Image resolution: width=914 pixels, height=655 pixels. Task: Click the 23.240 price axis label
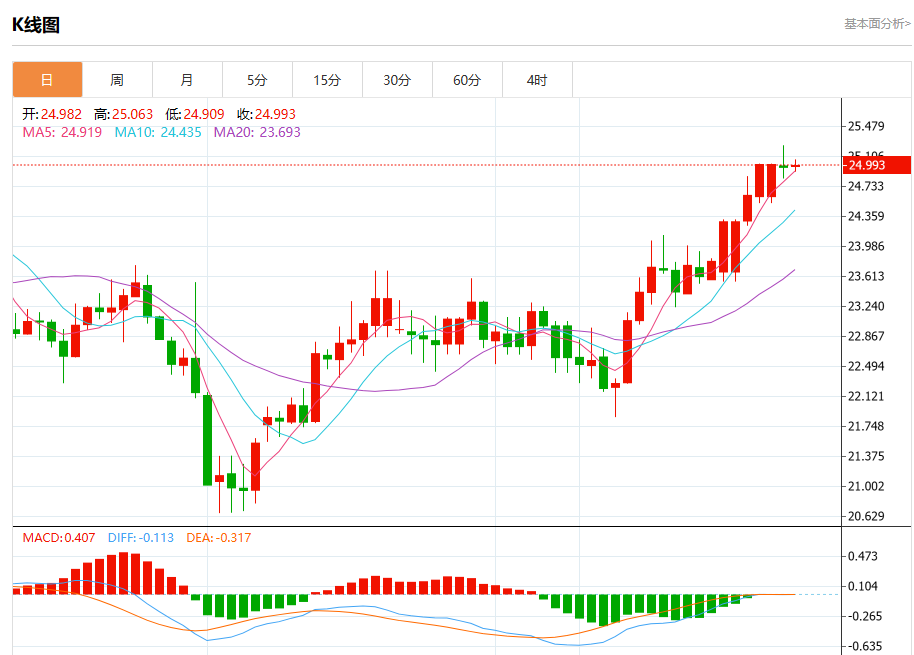click(x=866, y=307)
